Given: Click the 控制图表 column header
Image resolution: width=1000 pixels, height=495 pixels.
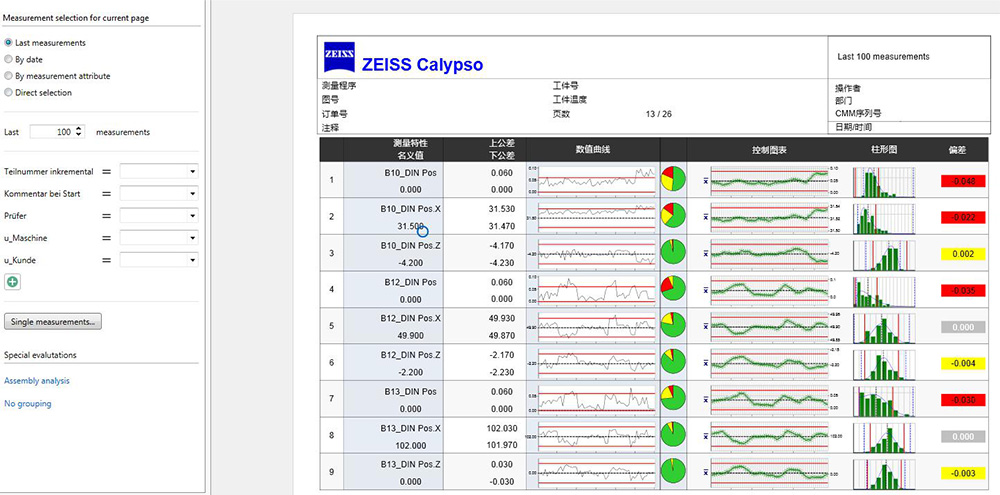Looking at the screenshot, I should [x=768, y=150].
